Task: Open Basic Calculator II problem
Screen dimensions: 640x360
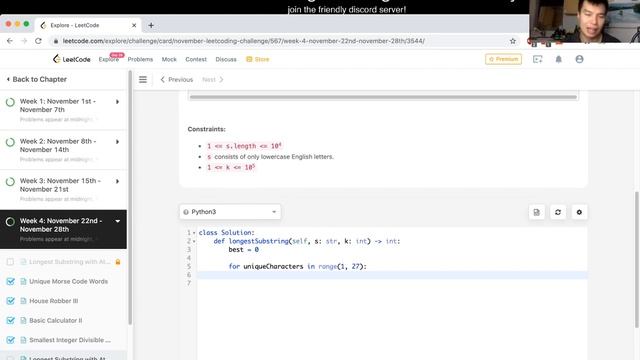Action: click(56, 320)
